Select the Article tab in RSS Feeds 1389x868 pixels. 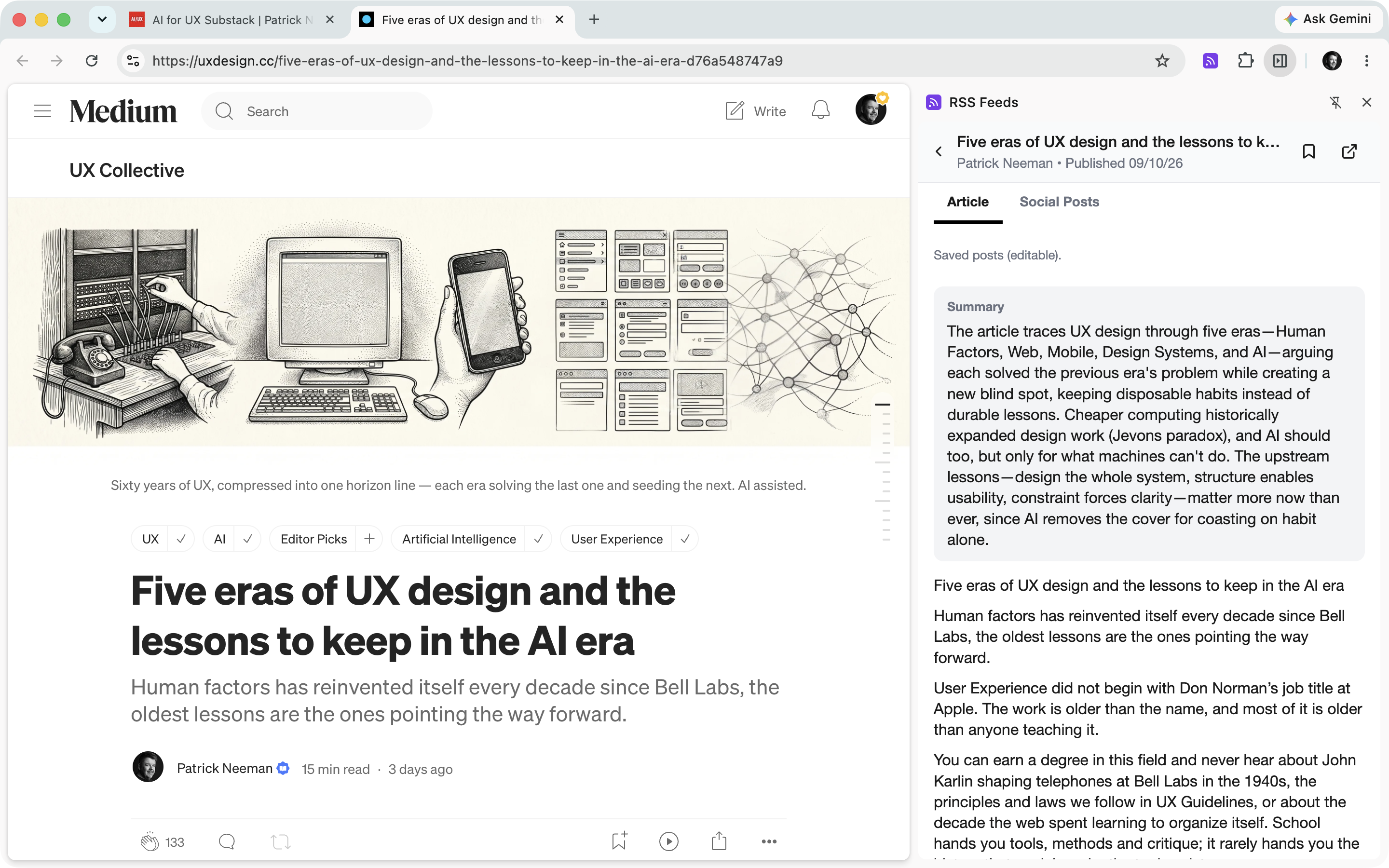tap(967, 202)
